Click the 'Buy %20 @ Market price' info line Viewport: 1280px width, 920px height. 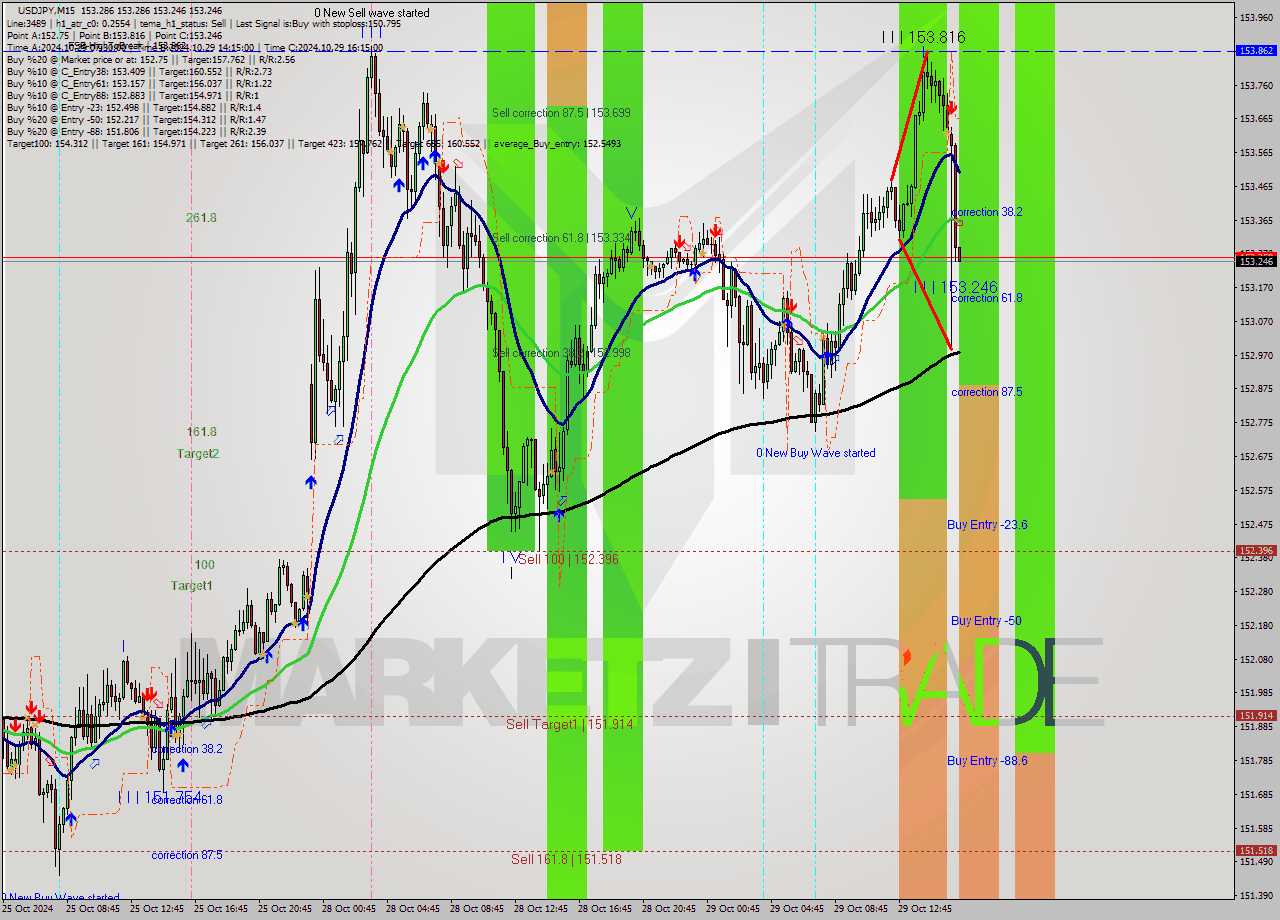coord(151,59)
